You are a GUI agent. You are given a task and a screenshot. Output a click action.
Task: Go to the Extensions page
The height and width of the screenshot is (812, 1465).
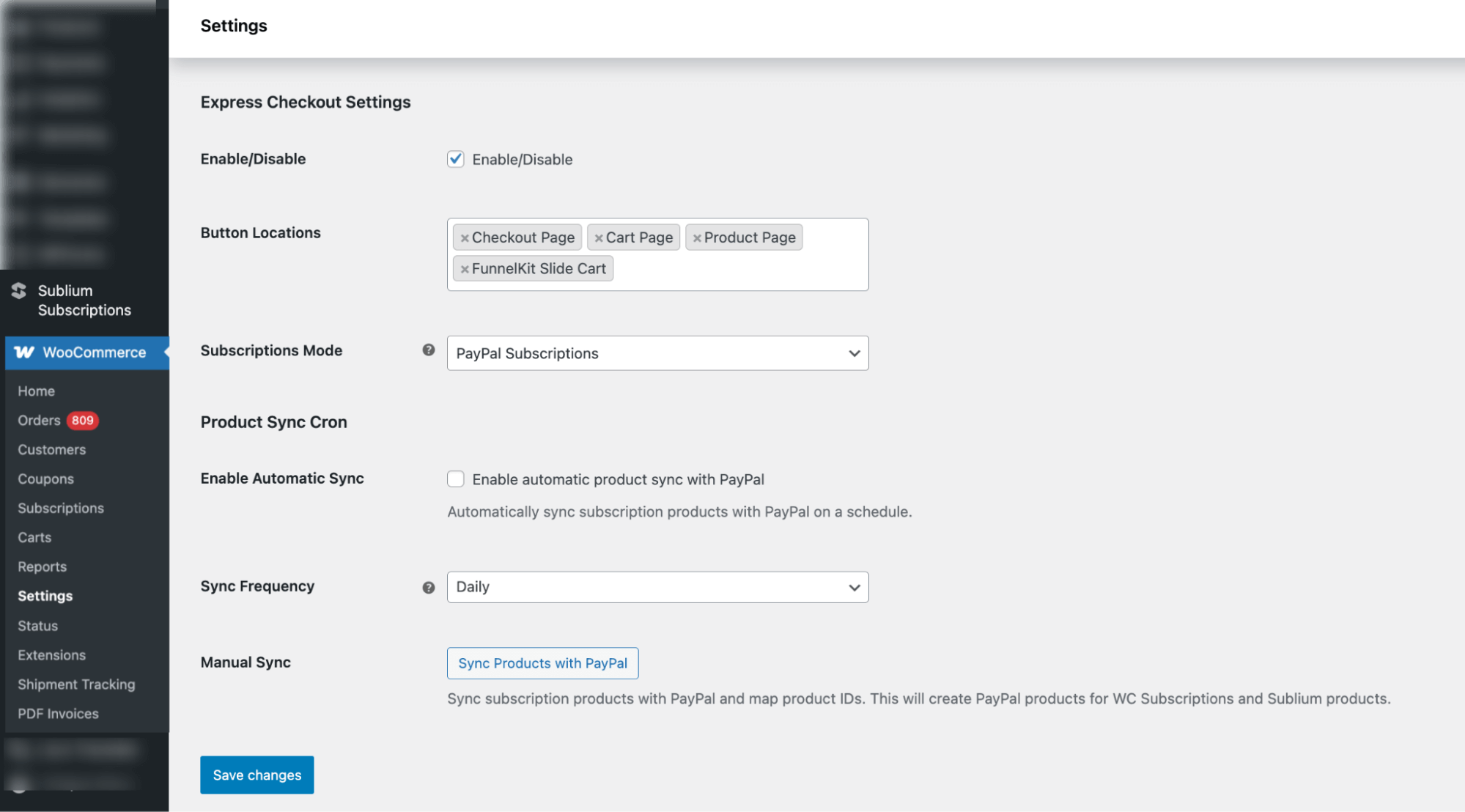tap(51, 654)
